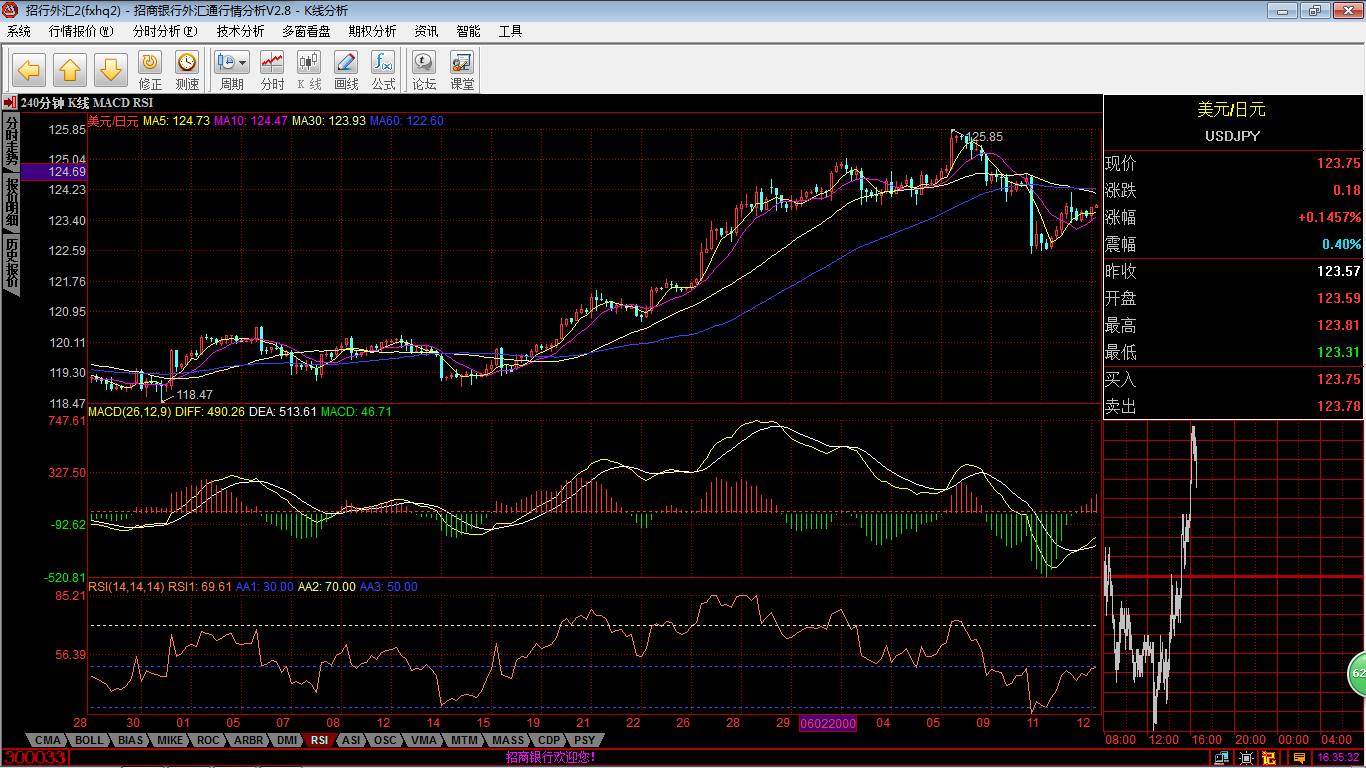Switch to the BOLL indicator tab
The image size is (1366, 768).
click(x=89, y=740)
